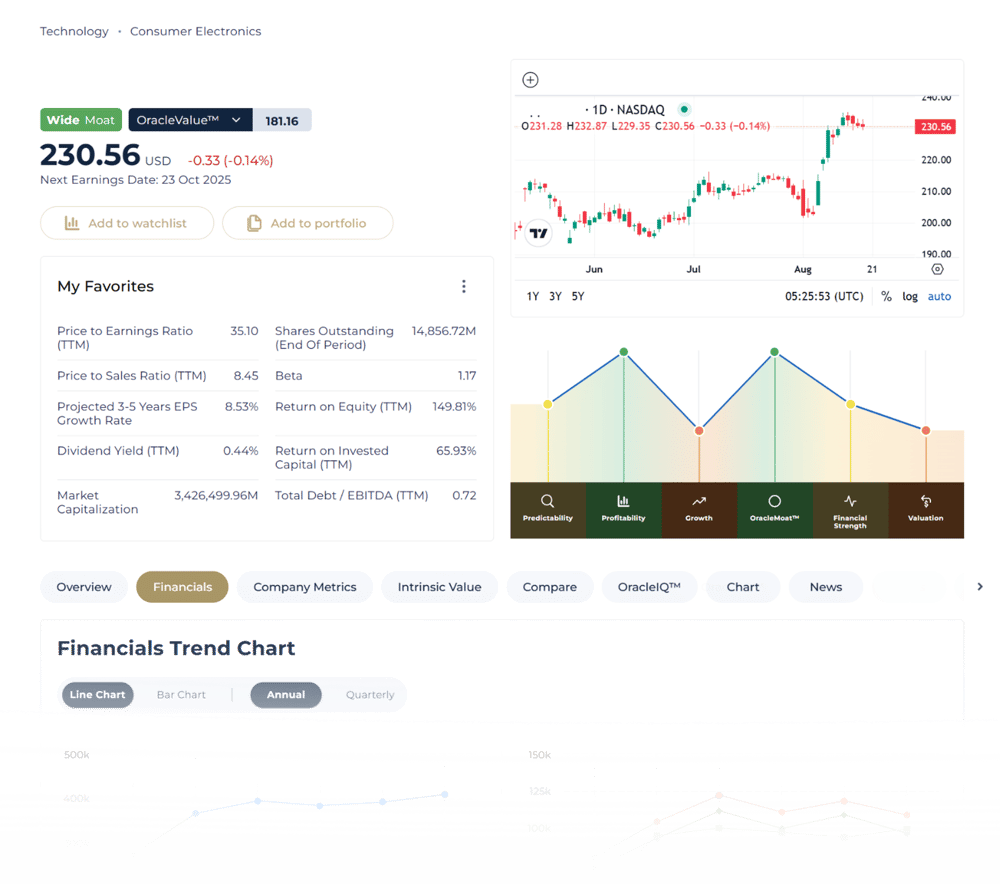Click the plus icon above the price chart

coord(530,80)
